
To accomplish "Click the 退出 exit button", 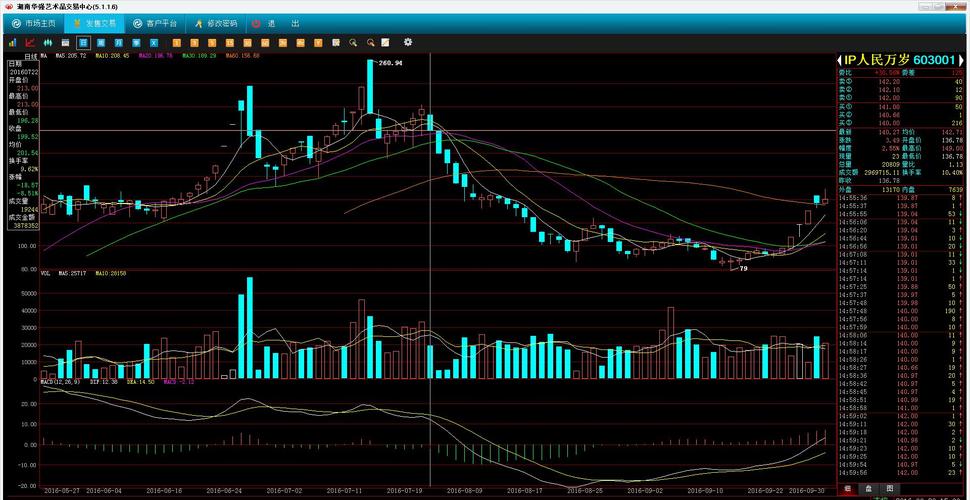I will (277, 24).
